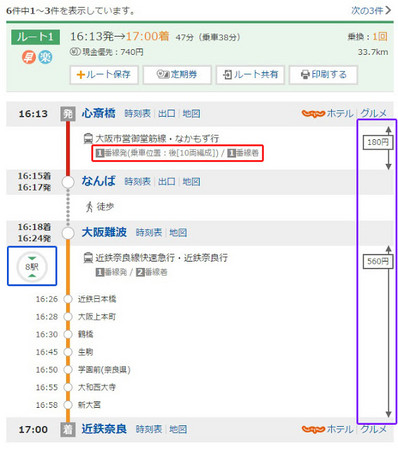398x450 pixels.
Task: Click train icon beside 大阪市営御堂筋線
Action: (x=88, y=138)
